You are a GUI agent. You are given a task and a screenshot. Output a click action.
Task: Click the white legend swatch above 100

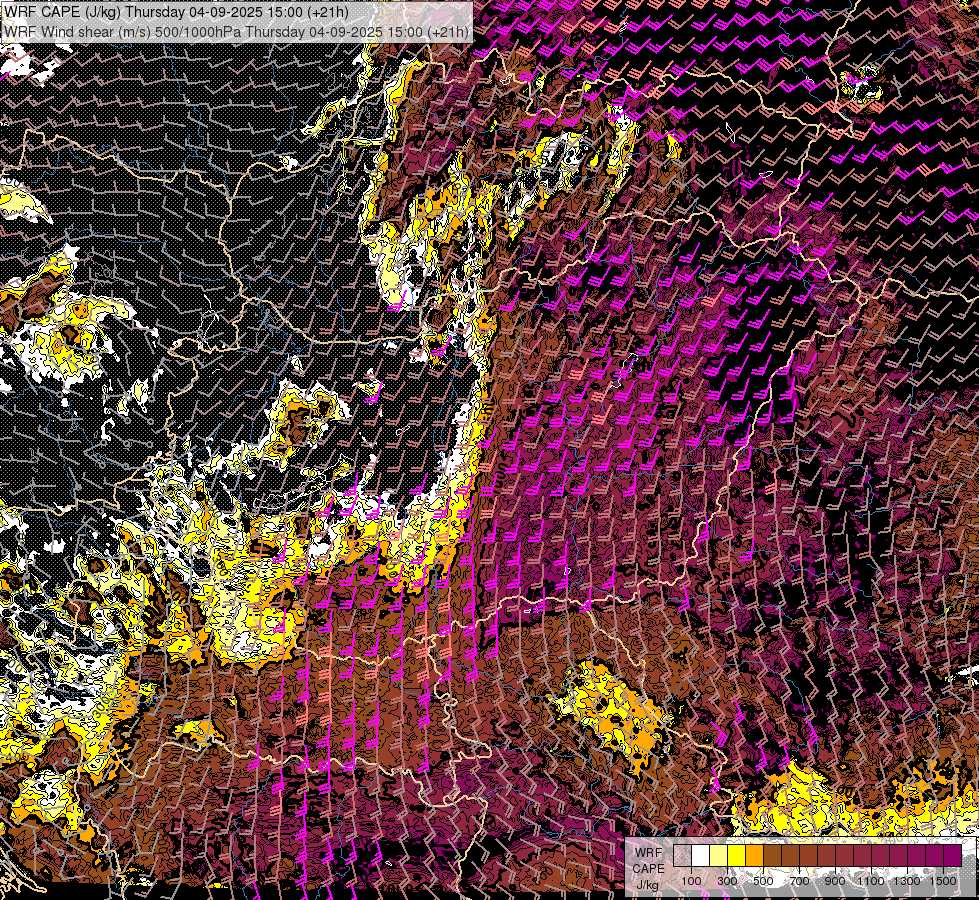[x=701, y=855]
